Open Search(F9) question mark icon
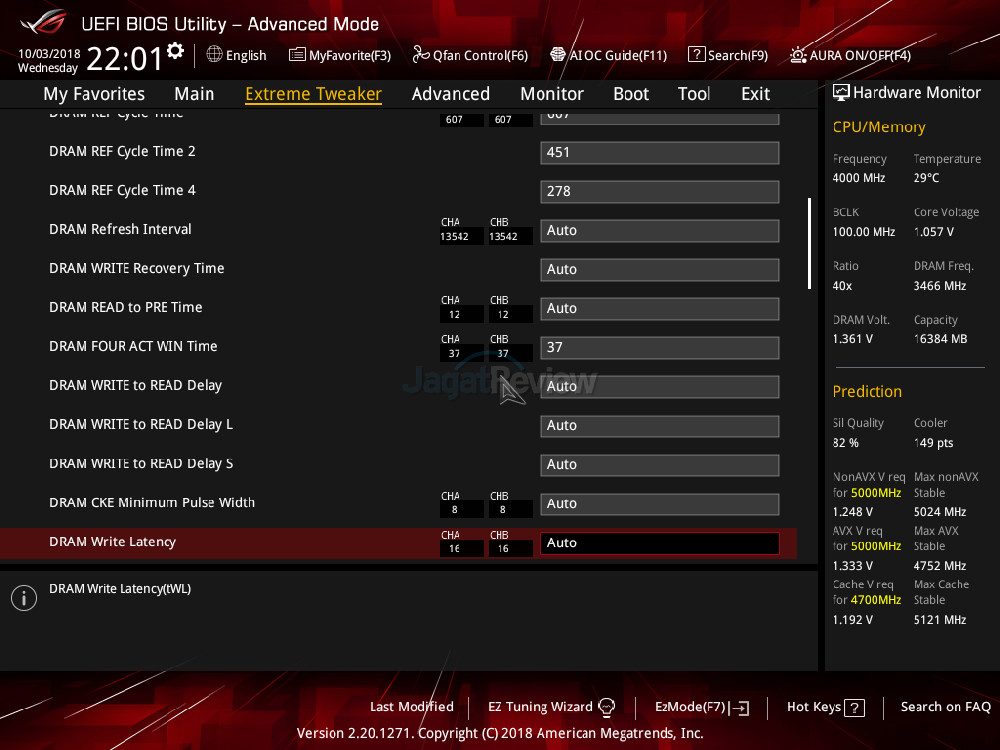 click(696, 55)
